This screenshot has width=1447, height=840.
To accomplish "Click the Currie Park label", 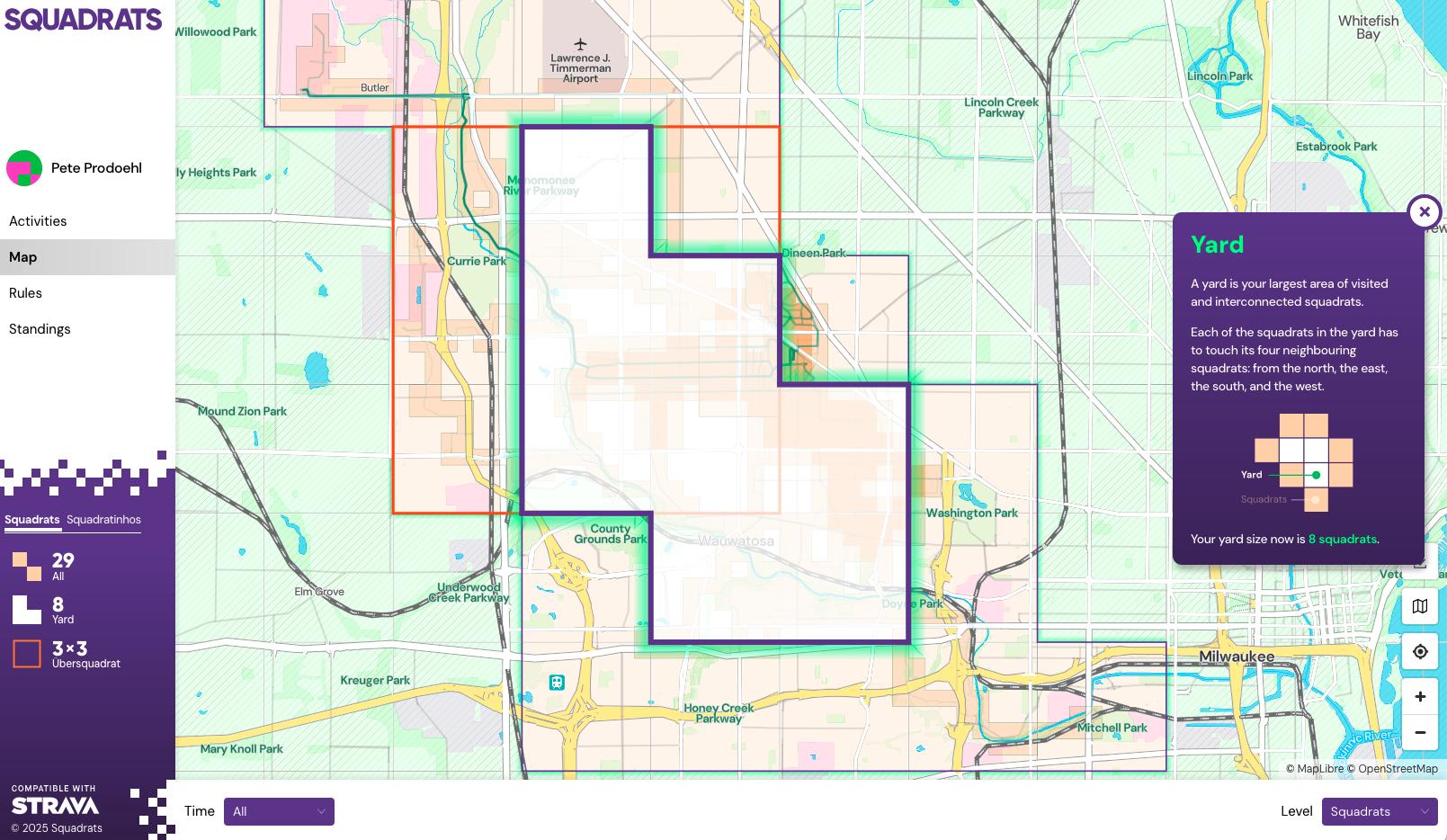I will click(x=477, y=262).
